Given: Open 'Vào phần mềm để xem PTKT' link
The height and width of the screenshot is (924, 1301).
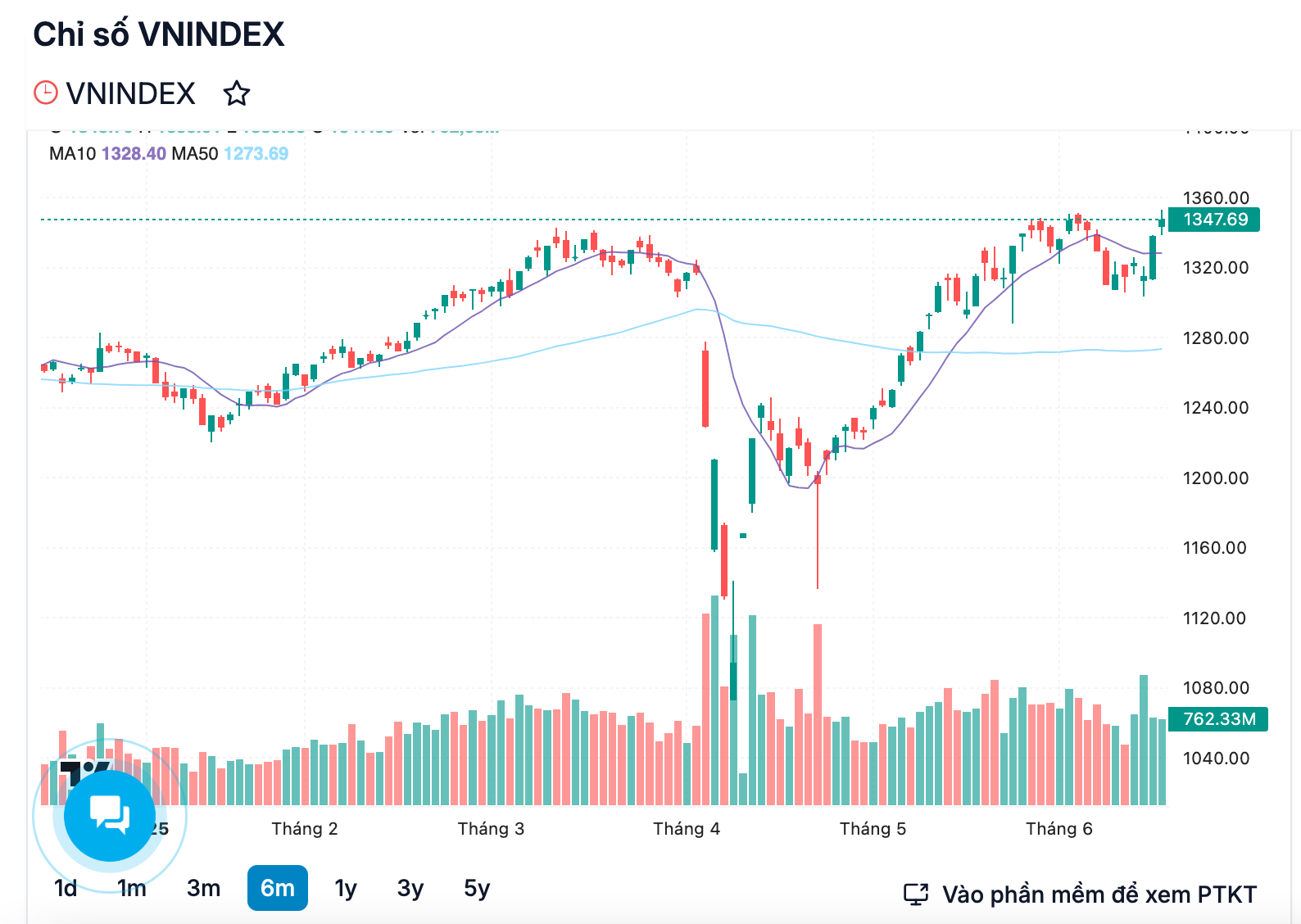Looking at the screenshot, I should [1099, 895].
